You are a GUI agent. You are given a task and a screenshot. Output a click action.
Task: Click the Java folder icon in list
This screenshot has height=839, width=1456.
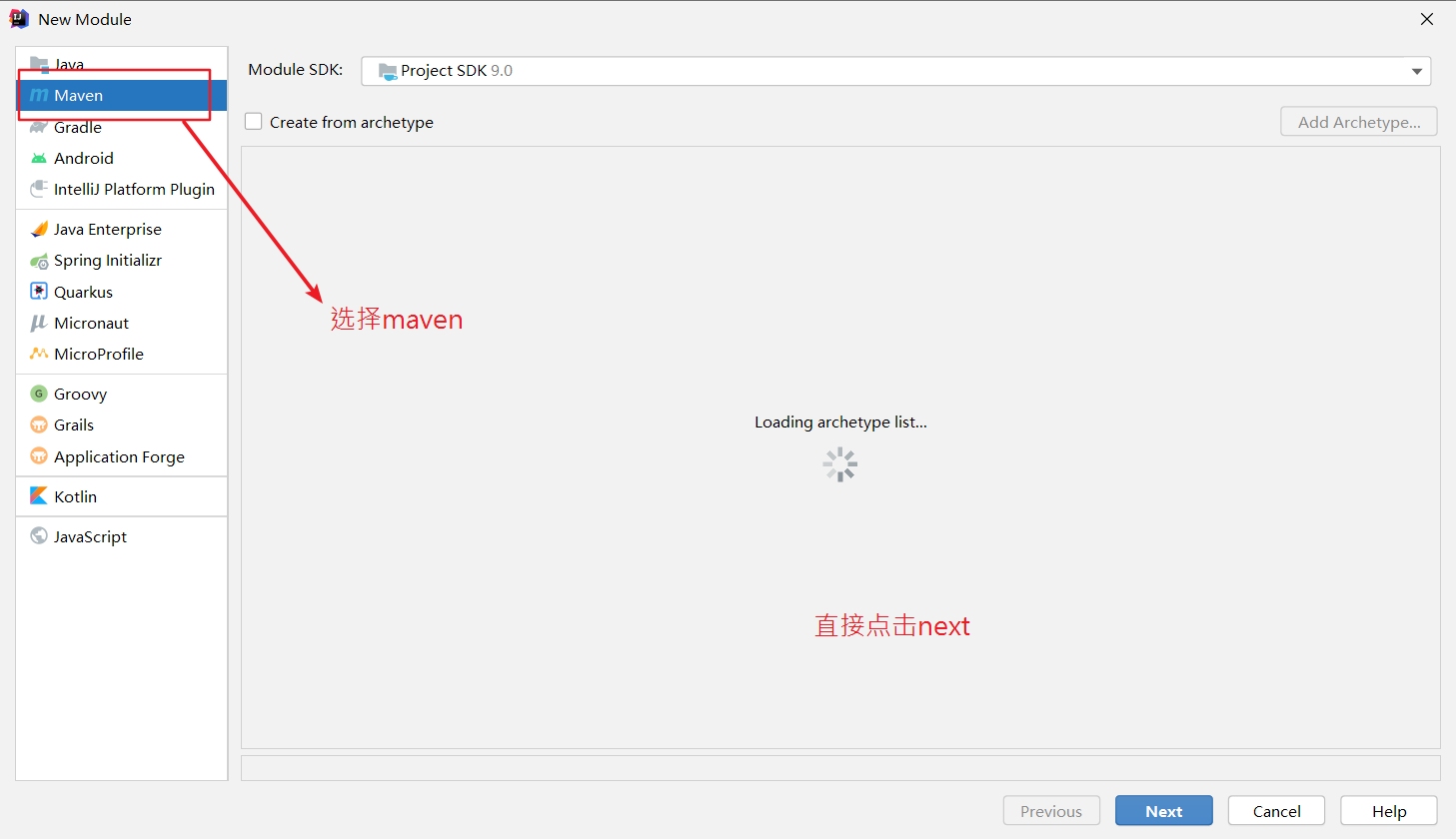(39, 65)
